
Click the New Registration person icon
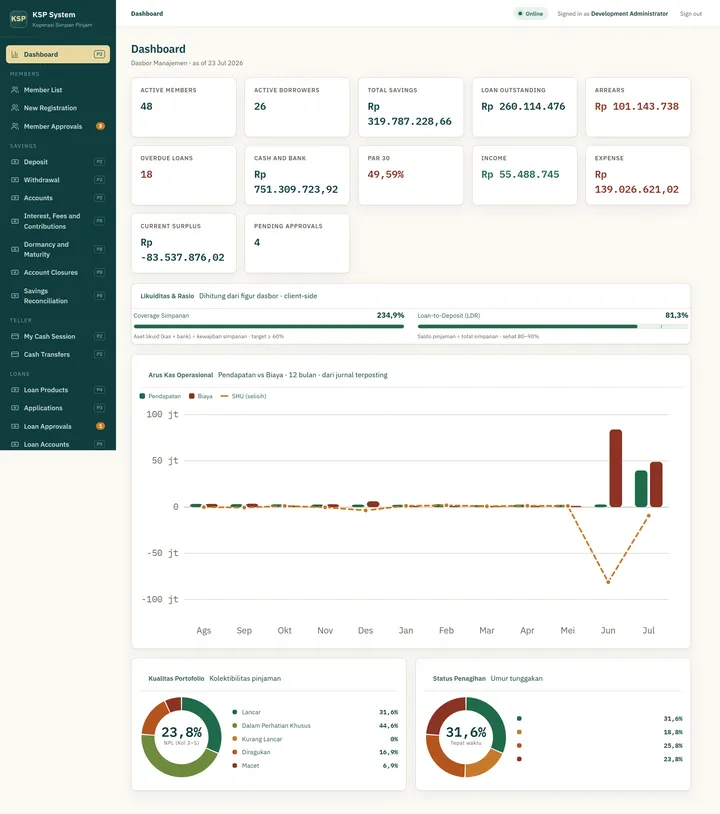15,108
